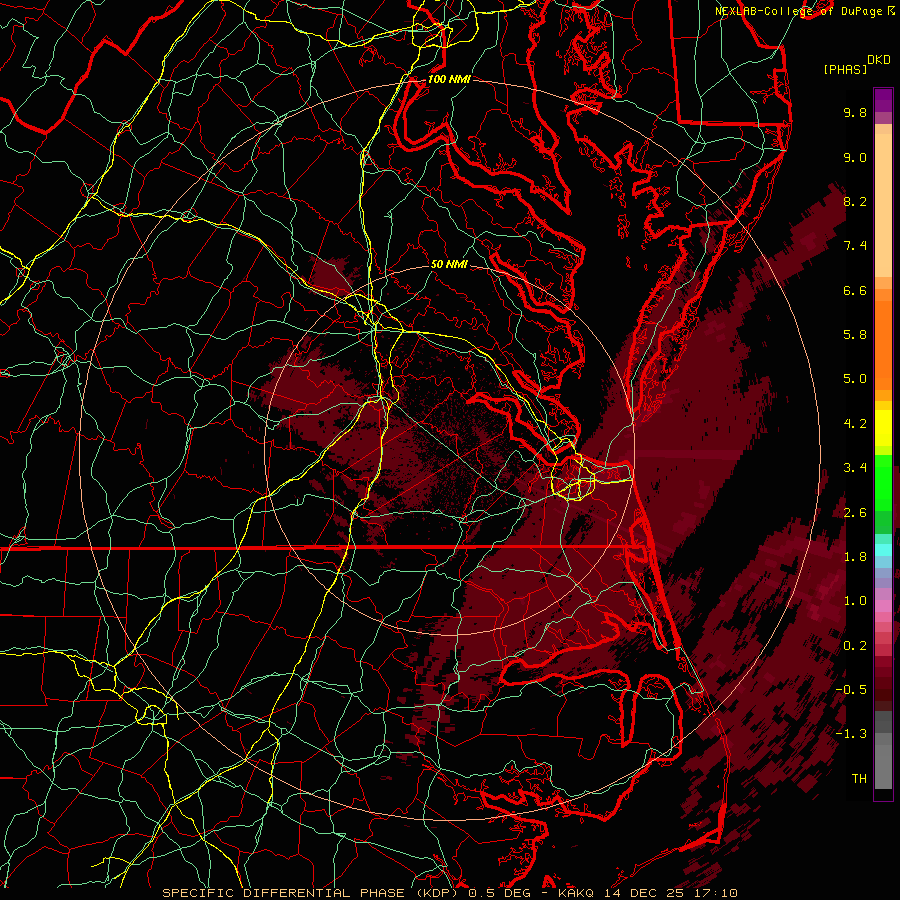Click the 5.8 legend value

pyautogui.click(x=855, y=335)
